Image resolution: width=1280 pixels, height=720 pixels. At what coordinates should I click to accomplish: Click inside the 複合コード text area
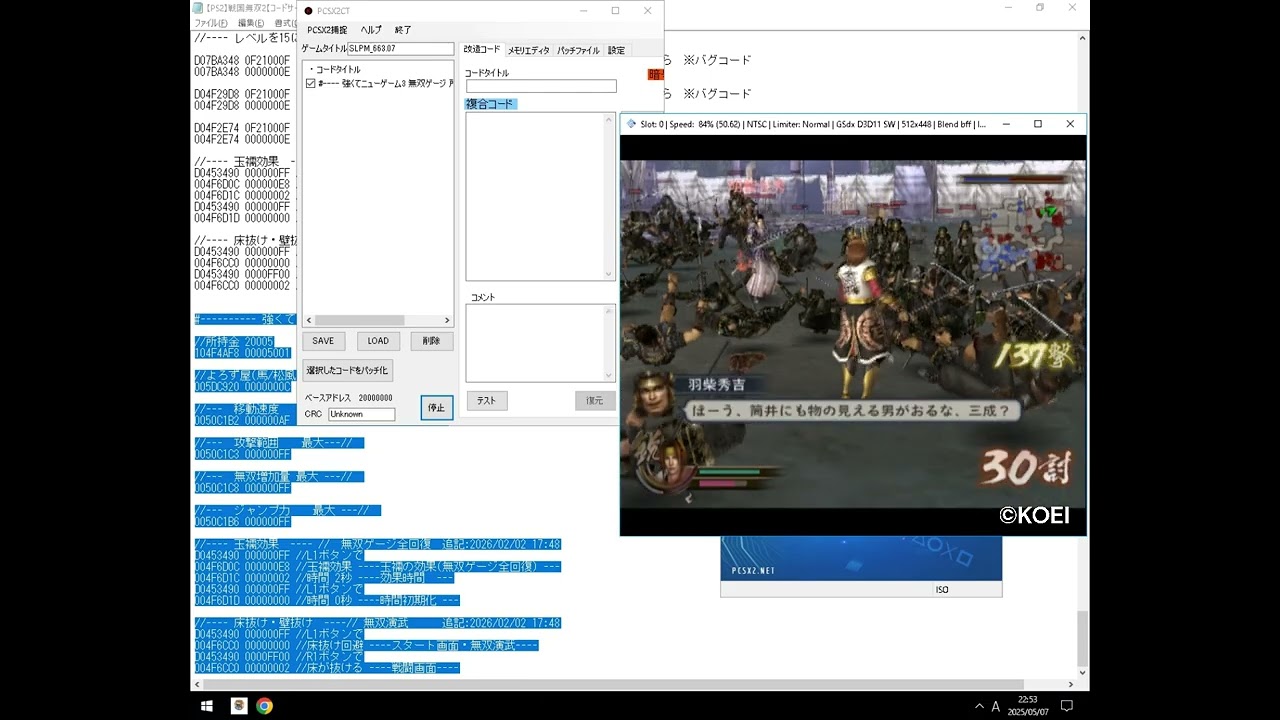click(x=534, y=196)
